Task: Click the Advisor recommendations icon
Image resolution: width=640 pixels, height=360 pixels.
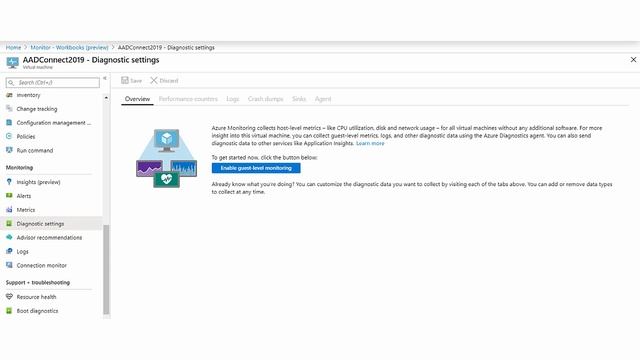Action: (x=9, y=237)
